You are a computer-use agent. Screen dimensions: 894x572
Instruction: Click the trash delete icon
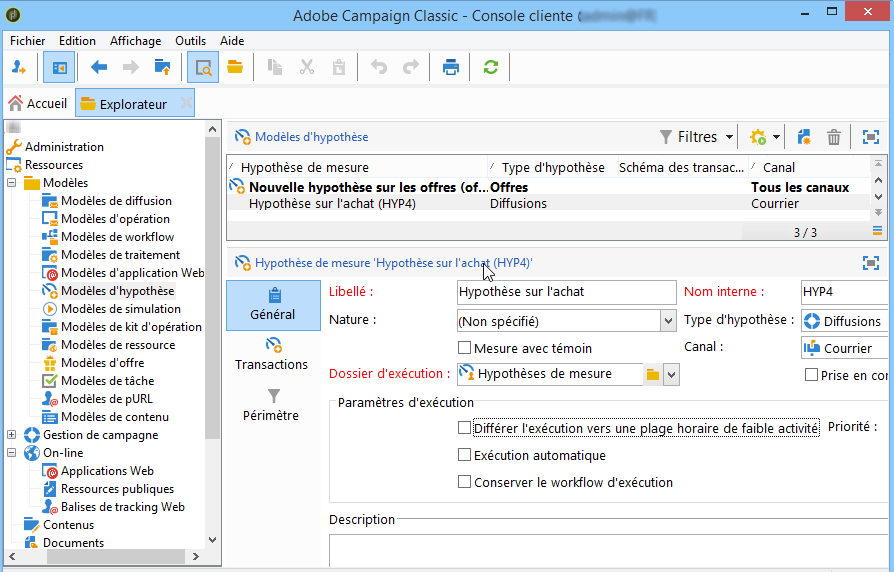tap(834, 137)
